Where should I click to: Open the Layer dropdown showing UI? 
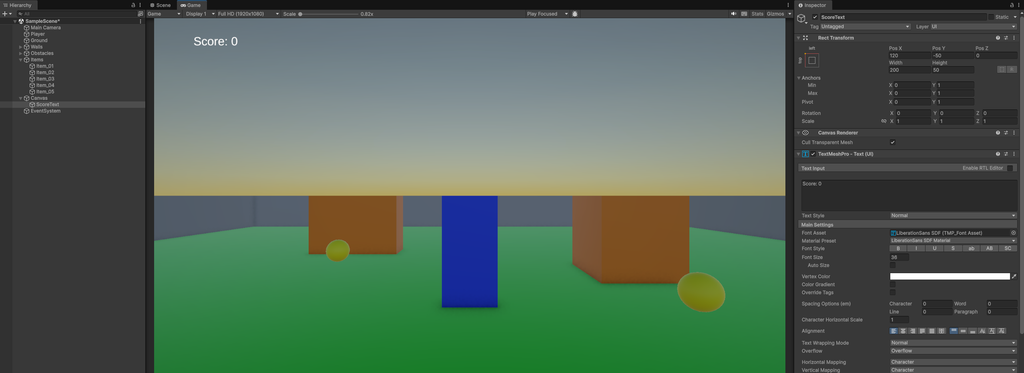point(974,27)
